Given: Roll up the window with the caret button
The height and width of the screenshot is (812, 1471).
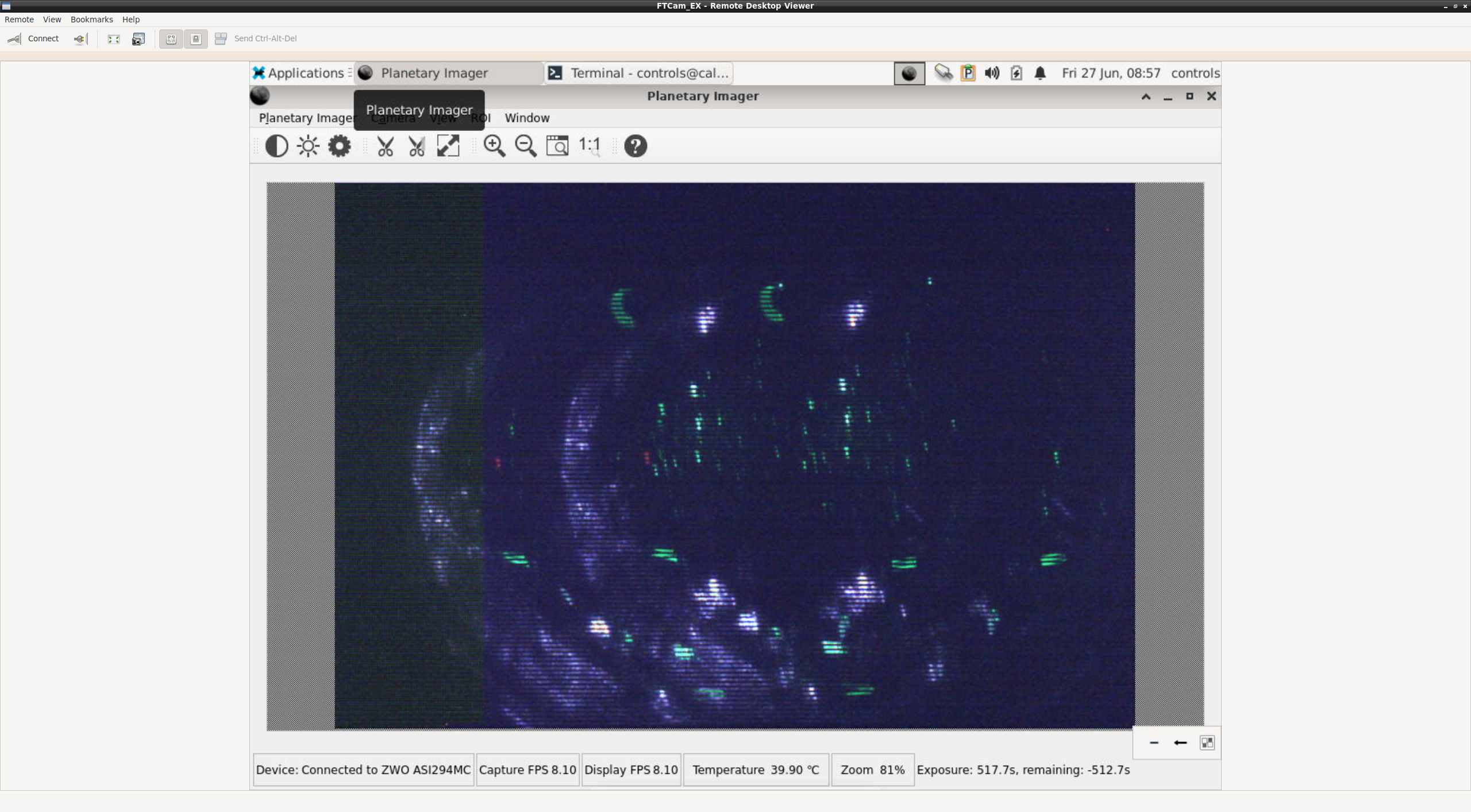Looking at the screenshot, I should 1146,96.
